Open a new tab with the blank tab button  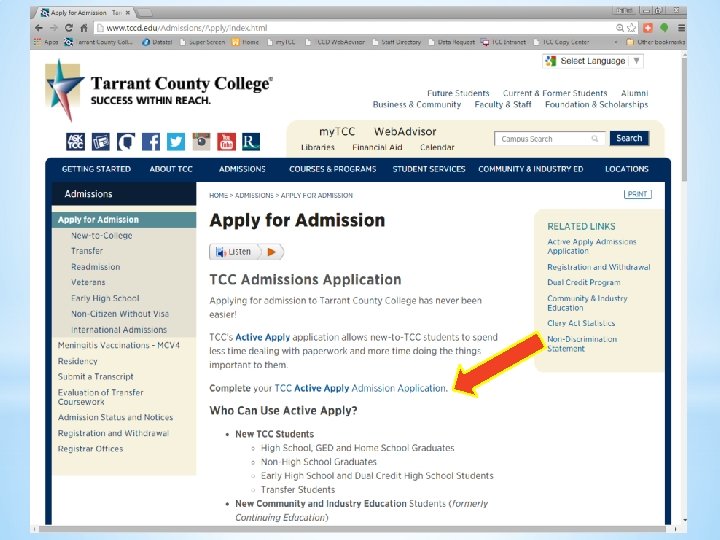[x=145, y=13]
